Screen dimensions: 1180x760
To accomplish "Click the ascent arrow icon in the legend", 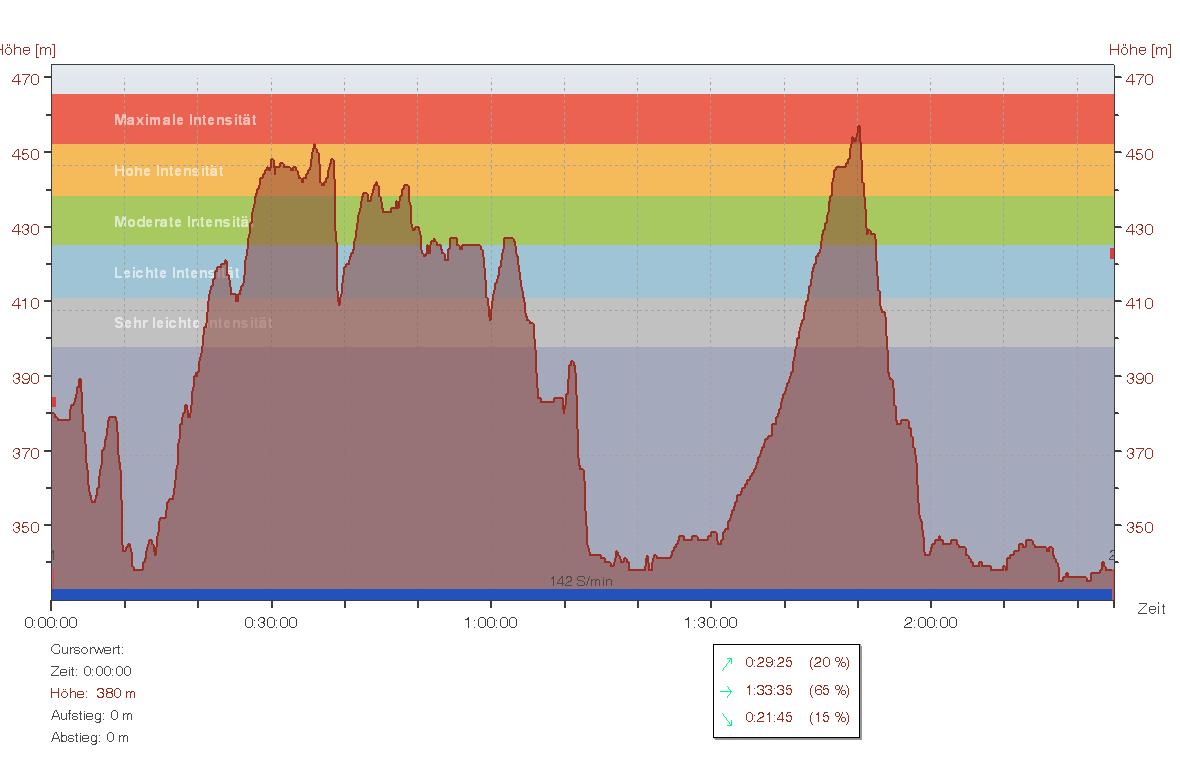I will [727, 662].
